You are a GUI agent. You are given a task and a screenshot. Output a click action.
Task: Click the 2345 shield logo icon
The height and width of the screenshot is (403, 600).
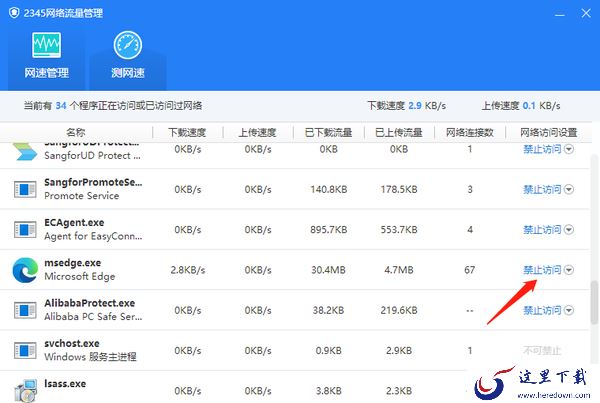14,13
